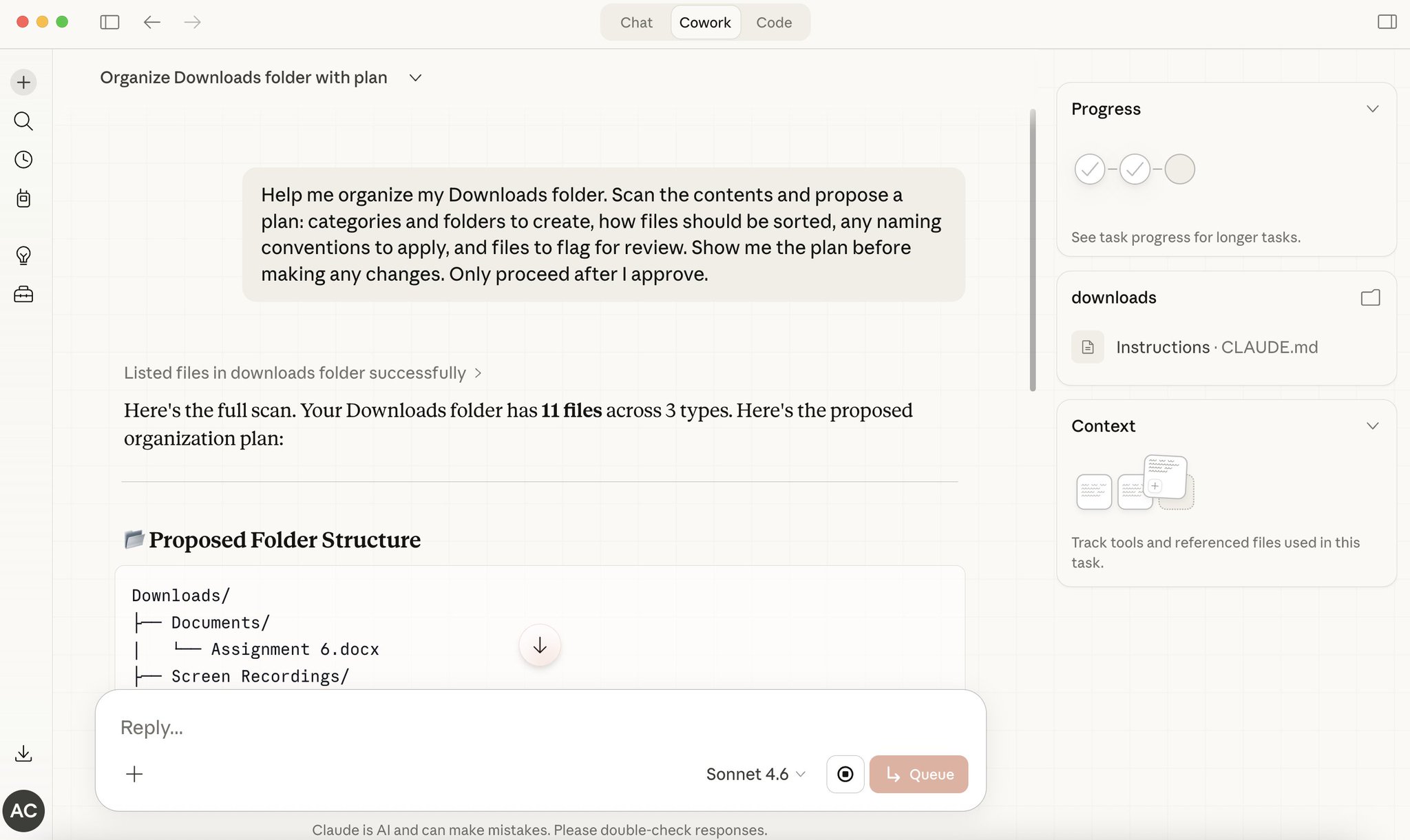Viewport: 1410px width, 840px height.
Task: Switch to the Code tab
Action: [774, 22]
